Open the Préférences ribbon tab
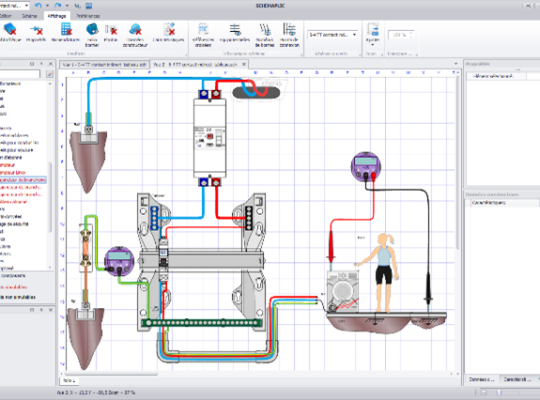Screen dimensions: 540x400 pos(88,16)
